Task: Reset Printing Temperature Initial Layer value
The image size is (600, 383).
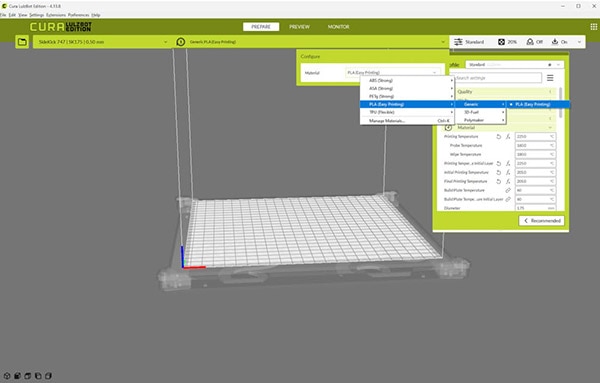Action: (x=499, y=163)
